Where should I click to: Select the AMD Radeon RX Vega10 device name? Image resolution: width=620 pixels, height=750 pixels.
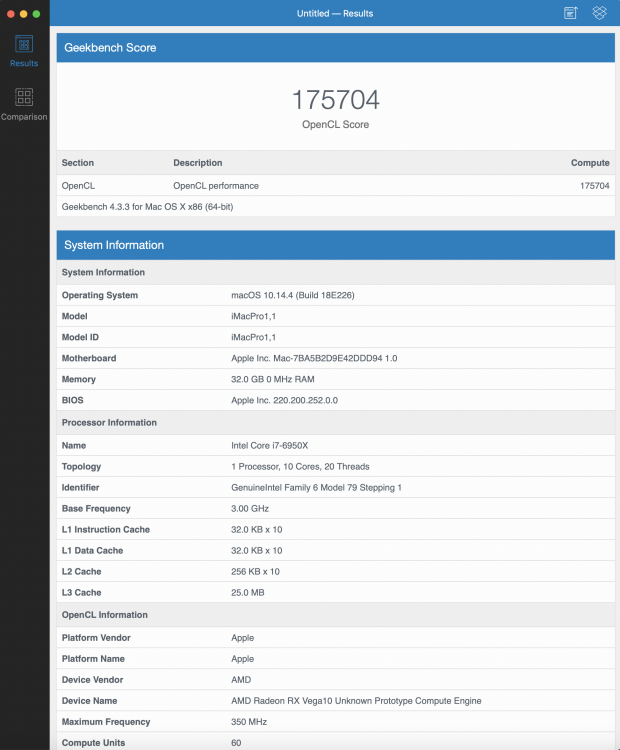point(356,701)
